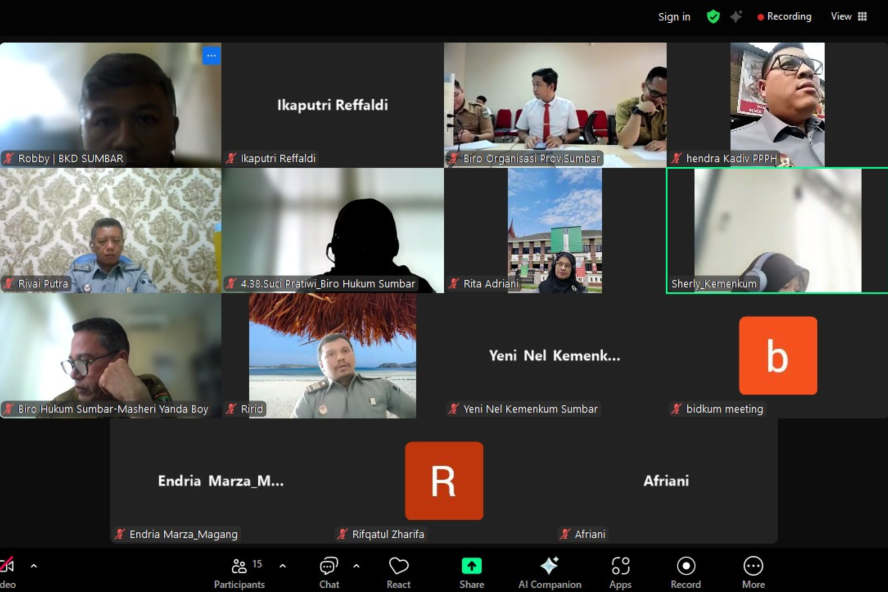Screen dimensions: 888x592
Task: Click the red Recording indicator
Action: pos(785,16)
